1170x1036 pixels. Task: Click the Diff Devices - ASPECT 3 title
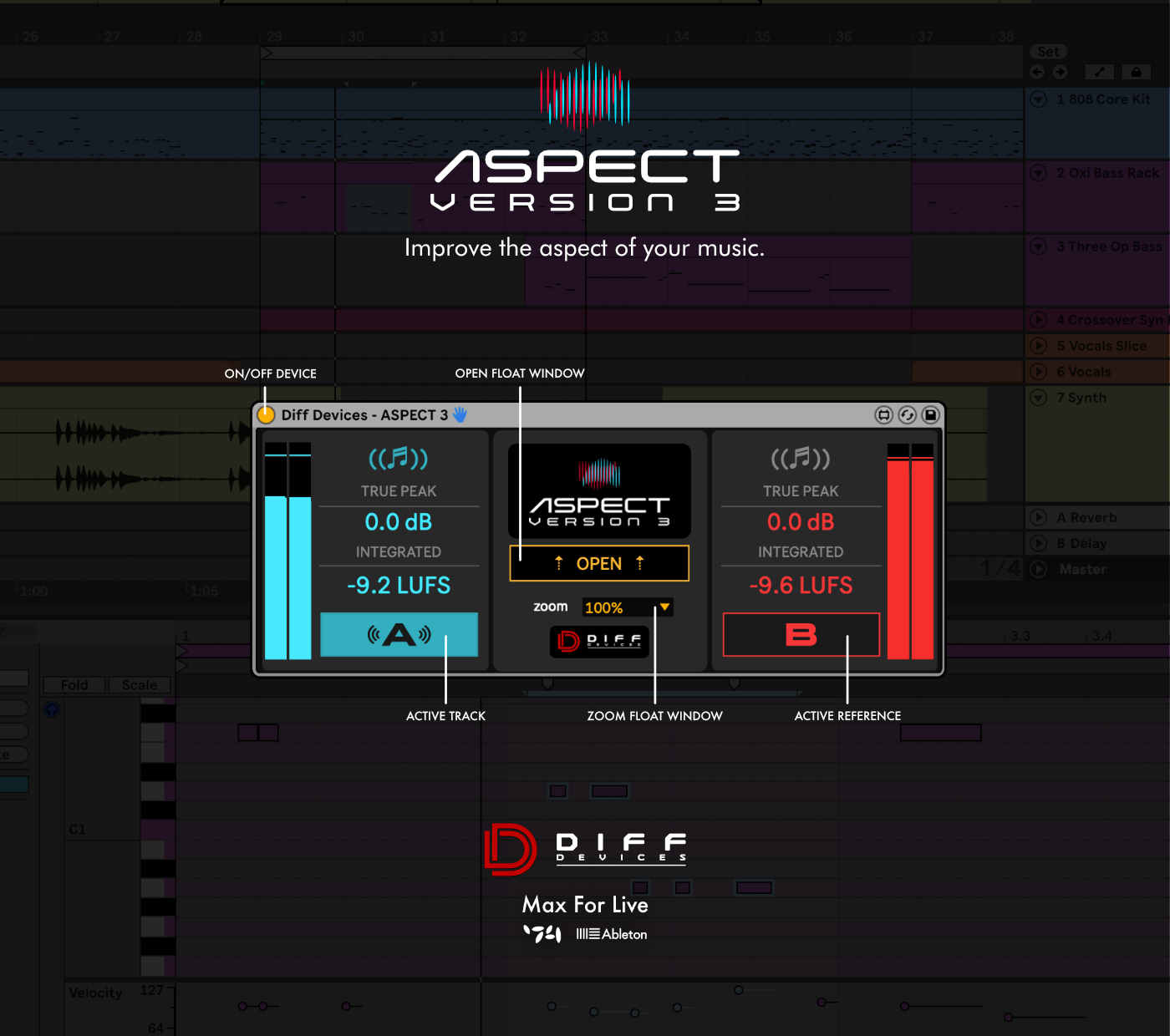click(364, 415)
